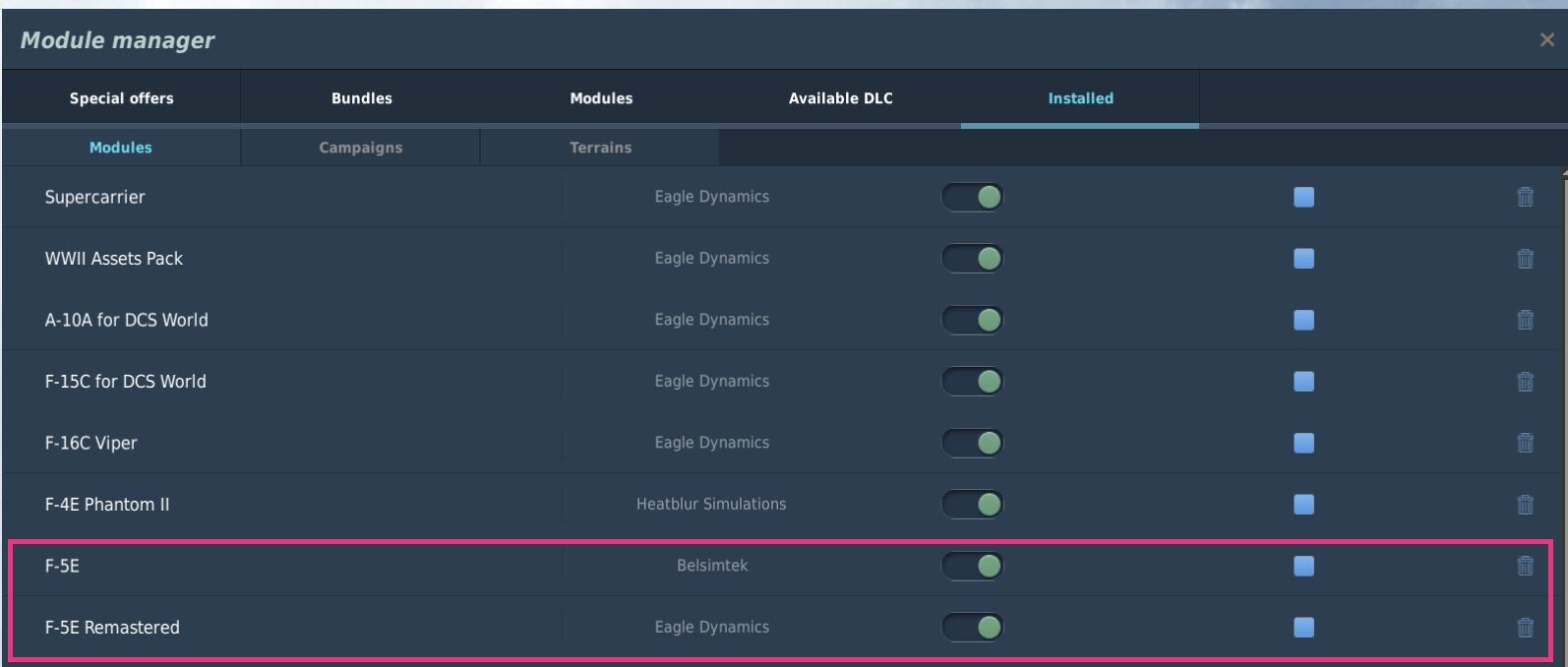Remove A-10A for DCS World via trash icon
Image resolution: width=1568 pixels, height=667 pixels.
click(x=1525, y=320)
